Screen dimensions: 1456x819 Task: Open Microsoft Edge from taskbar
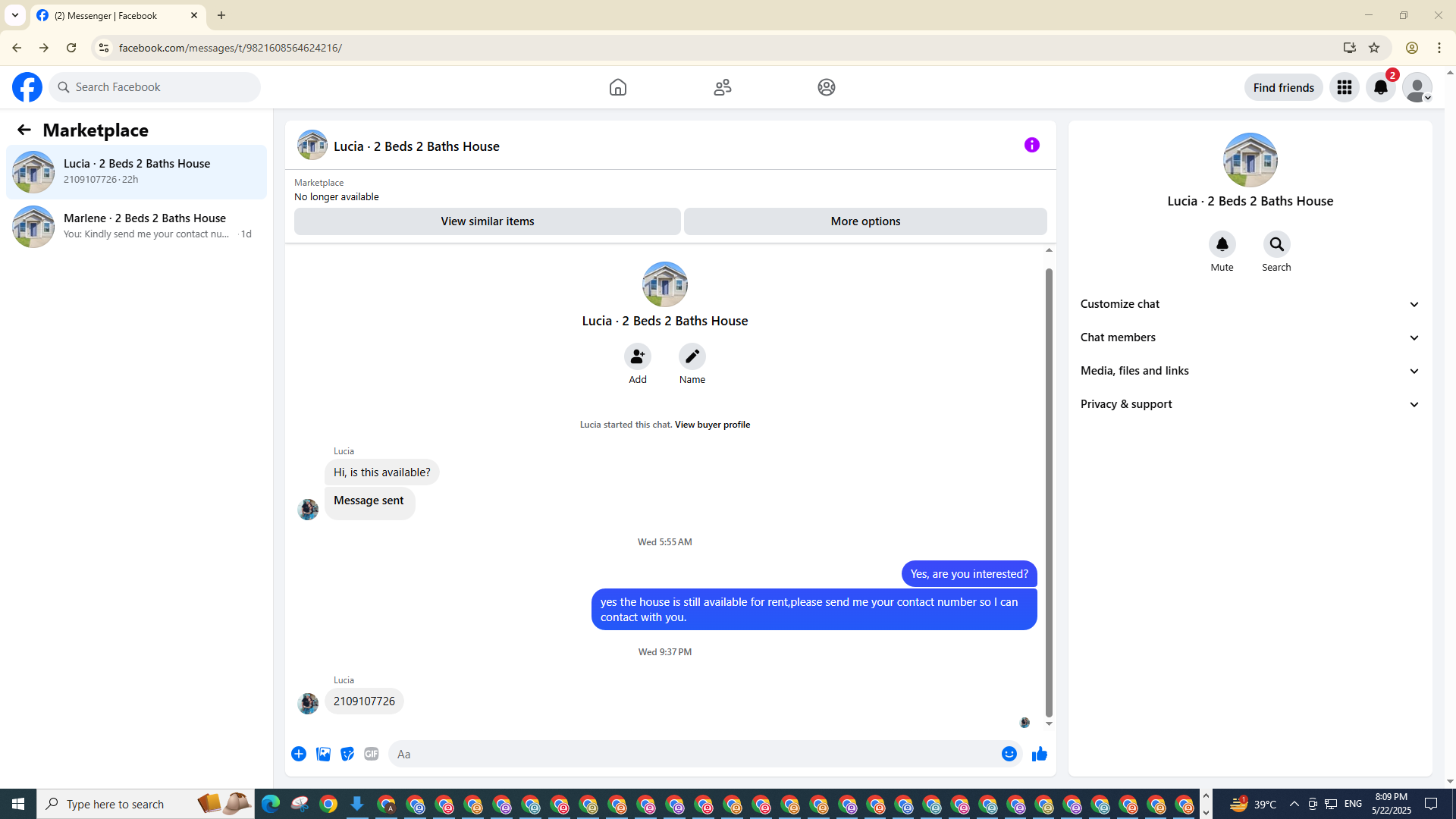pos(271,804)
